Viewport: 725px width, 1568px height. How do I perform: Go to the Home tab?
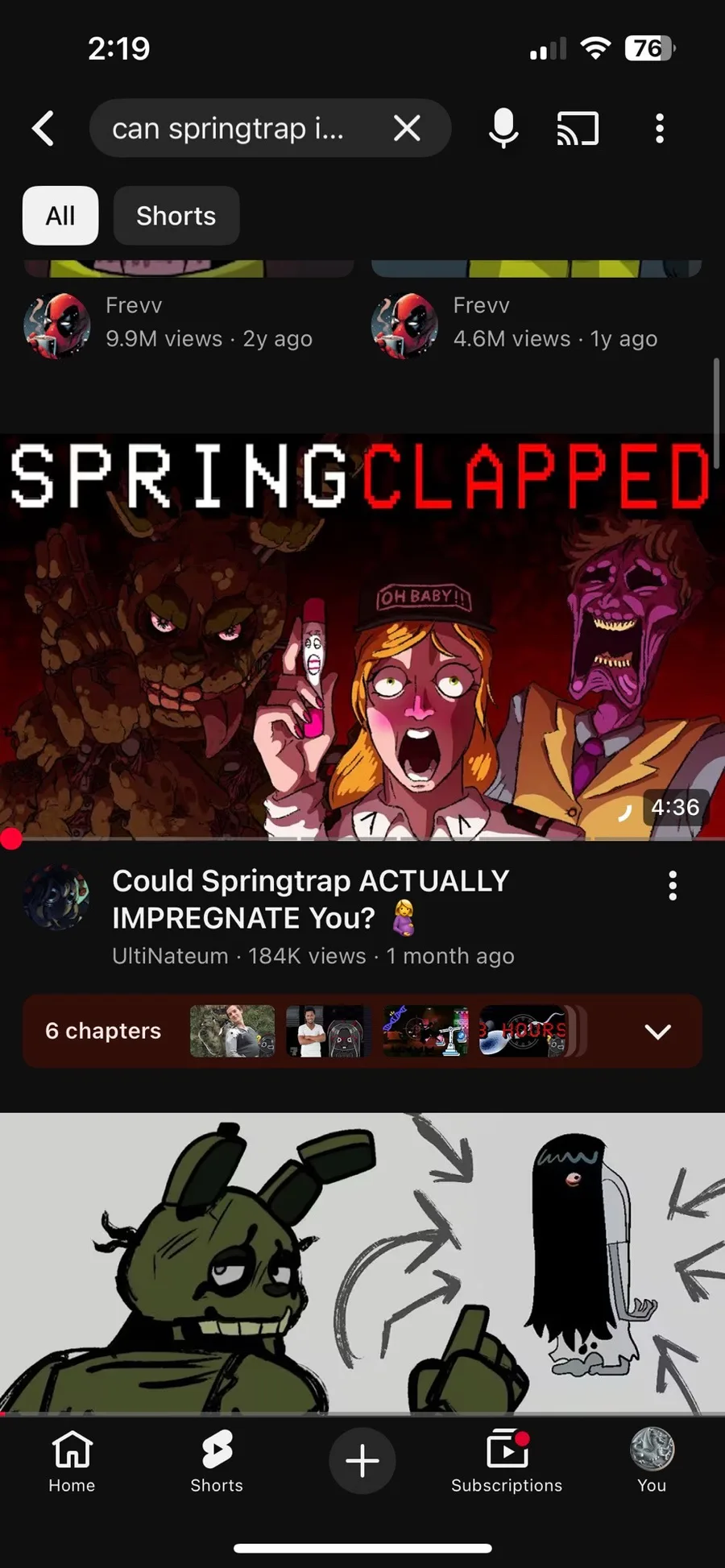(72, 1461)
